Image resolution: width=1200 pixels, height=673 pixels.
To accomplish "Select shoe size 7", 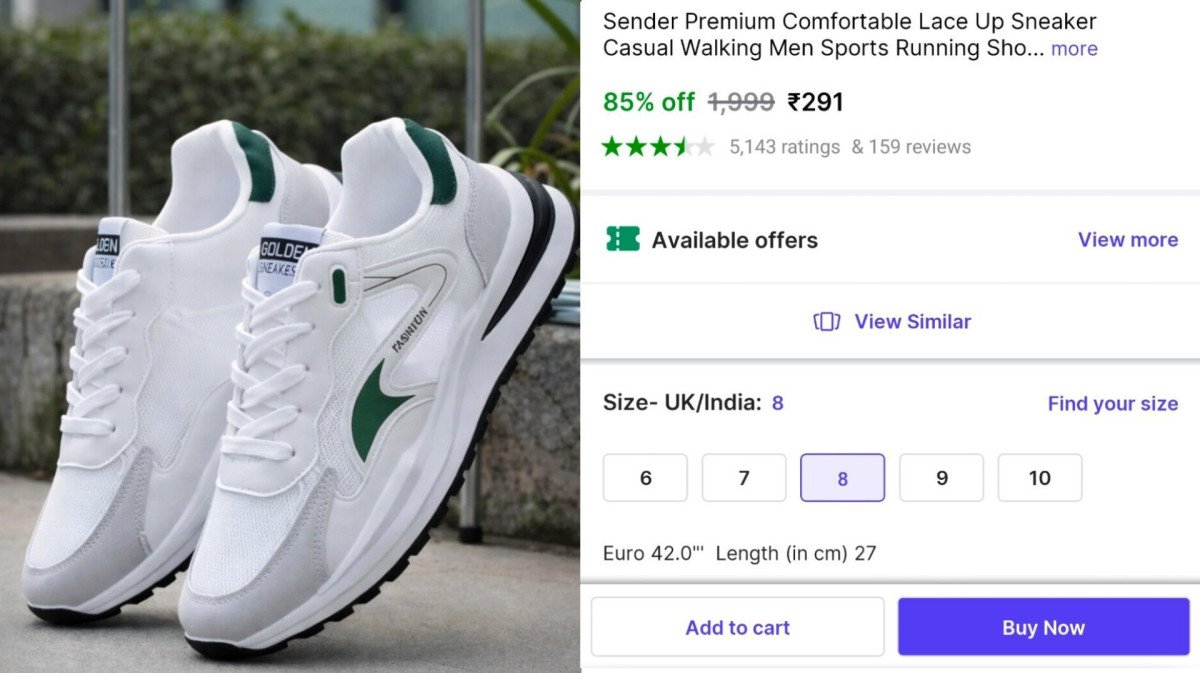I will coord(744,477).
